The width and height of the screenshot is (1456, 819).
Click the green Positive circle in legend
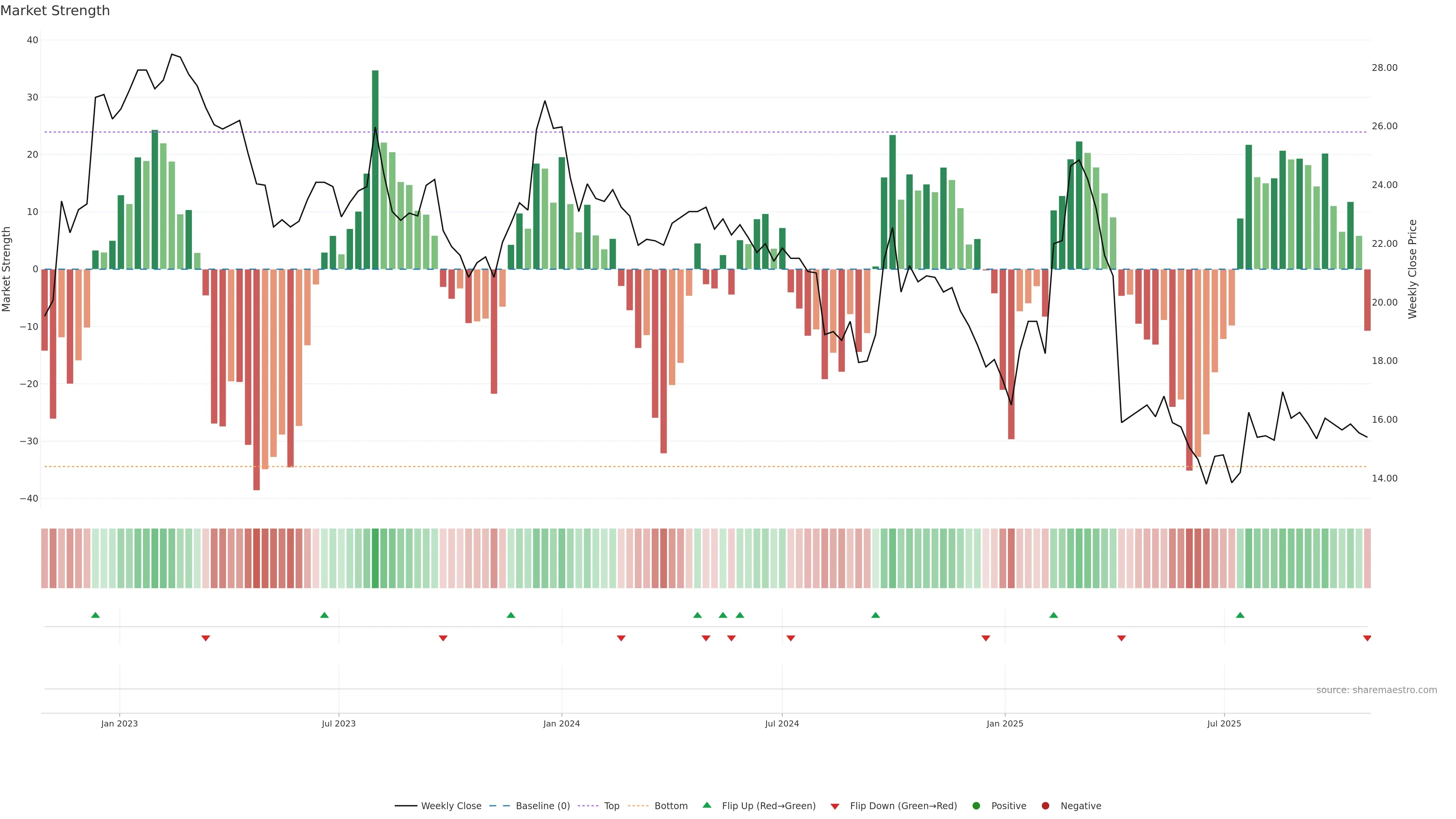[x=976, y=805]
